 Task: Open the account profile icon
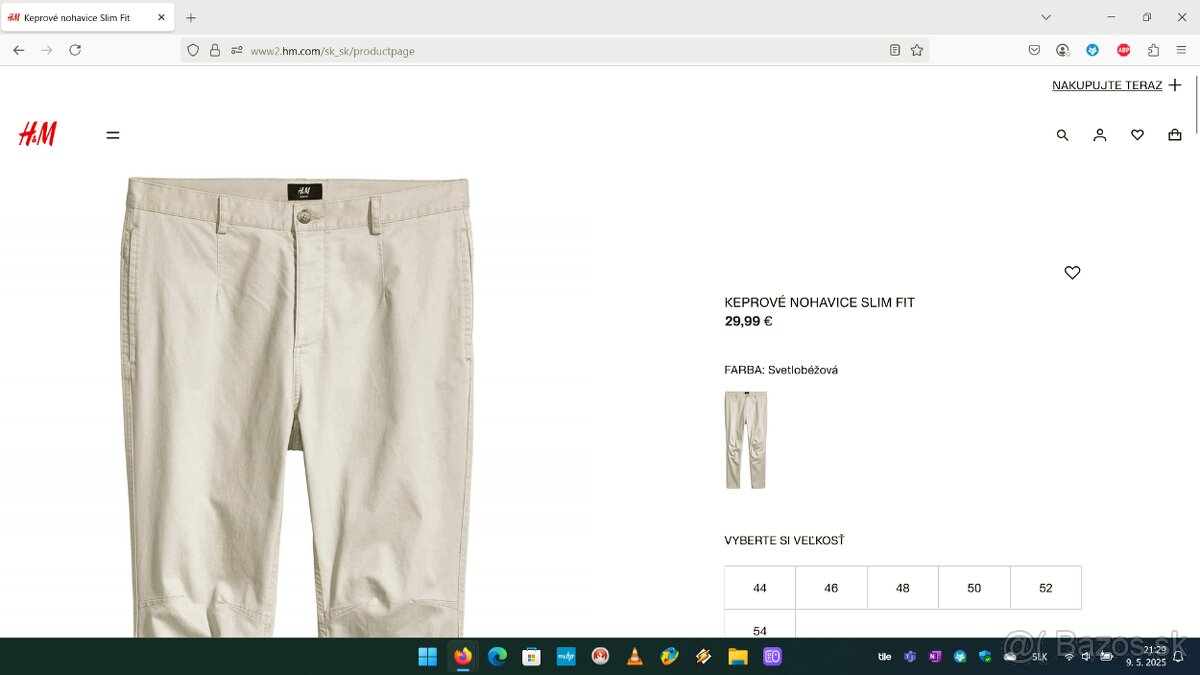[x=1099, y=135]
